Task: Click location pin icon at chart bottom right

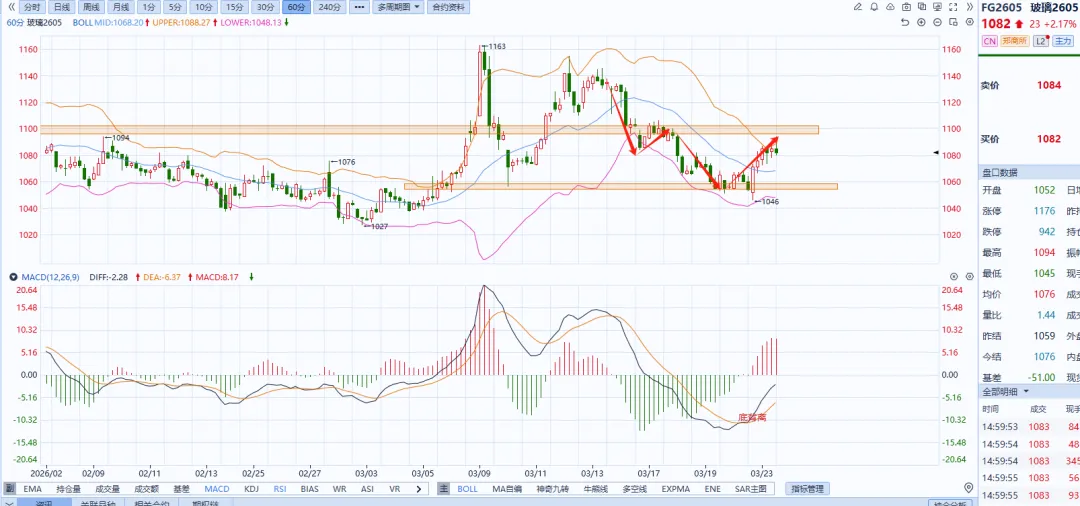Action: click(970, 488)
